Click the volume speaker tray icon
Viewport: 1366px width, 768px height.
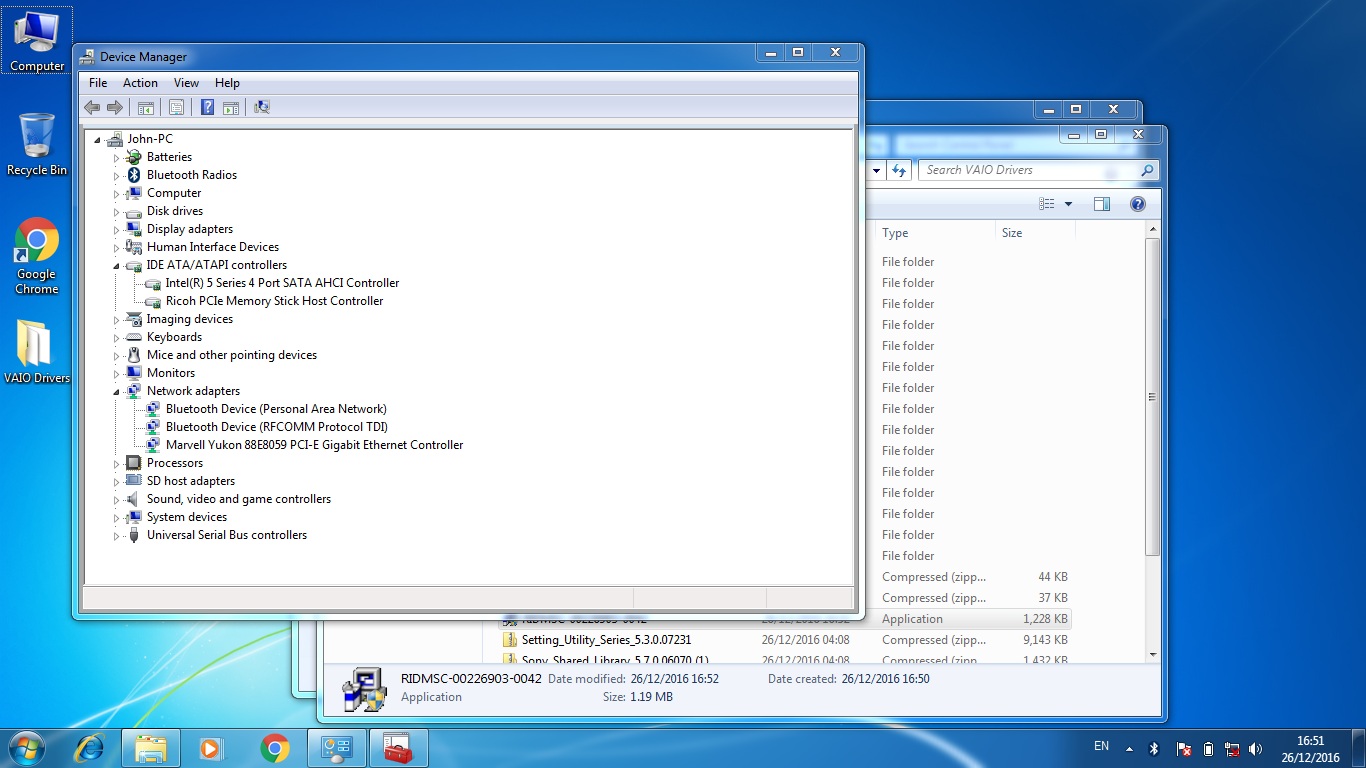(1256, 748)
